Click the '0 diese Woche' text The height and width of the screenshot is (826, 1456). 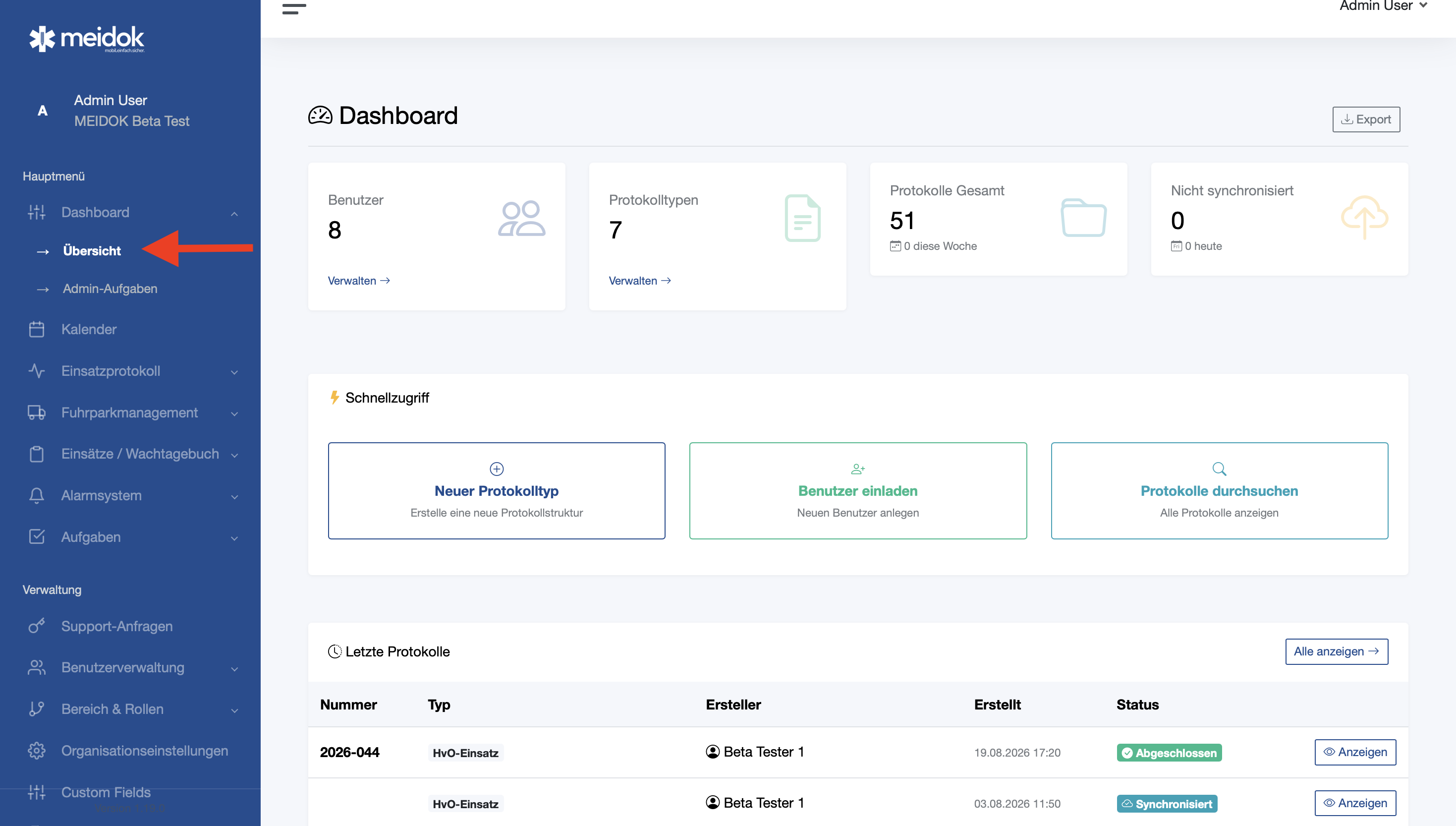(x=940, y=246)
